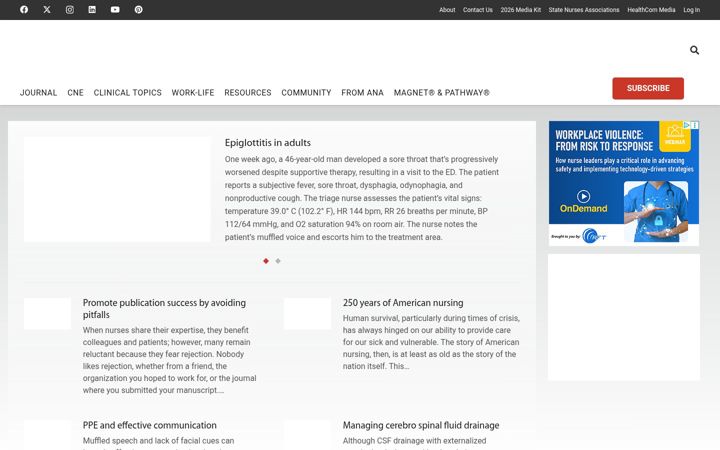Open the X (Twitter) social link

pos(47,10)
